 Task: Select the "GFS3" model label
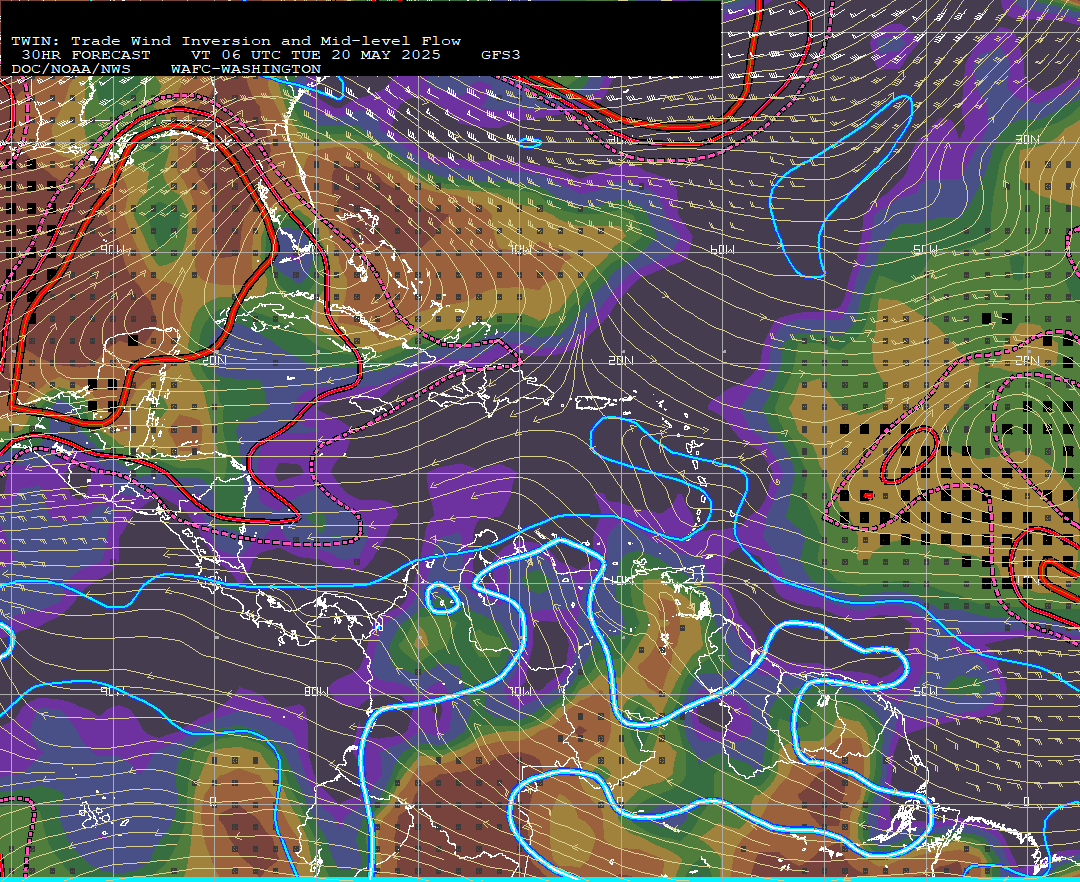pos(501,55)
